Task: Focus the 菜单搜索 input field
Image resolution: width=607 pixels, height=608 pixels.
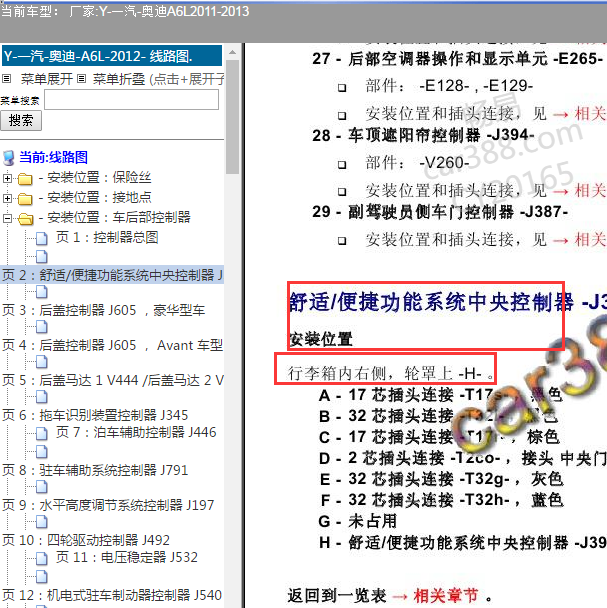Action: coord(131,99)
